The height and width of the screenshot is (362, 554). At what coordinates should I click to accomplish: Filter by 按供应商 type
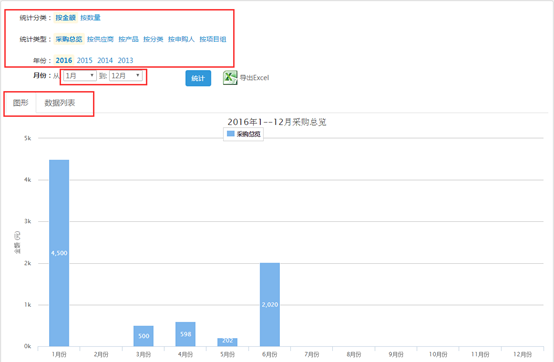pyautogui.click(x=100, y=39)
